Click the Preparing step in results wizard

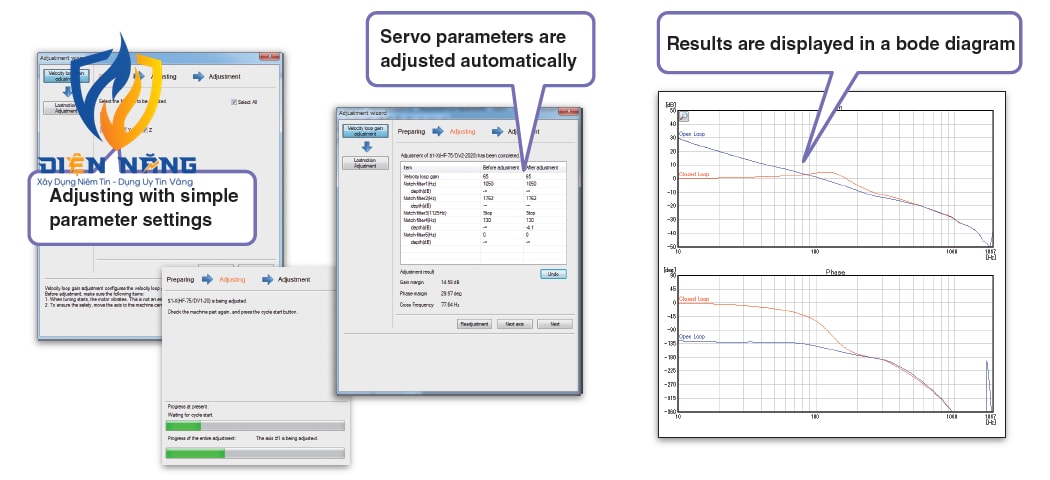tap(411, 131)
